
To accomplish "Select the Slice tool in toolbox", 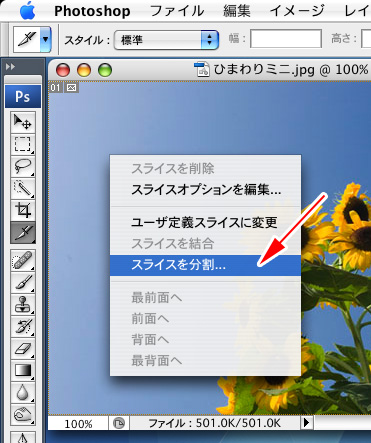I will (23, 233).
